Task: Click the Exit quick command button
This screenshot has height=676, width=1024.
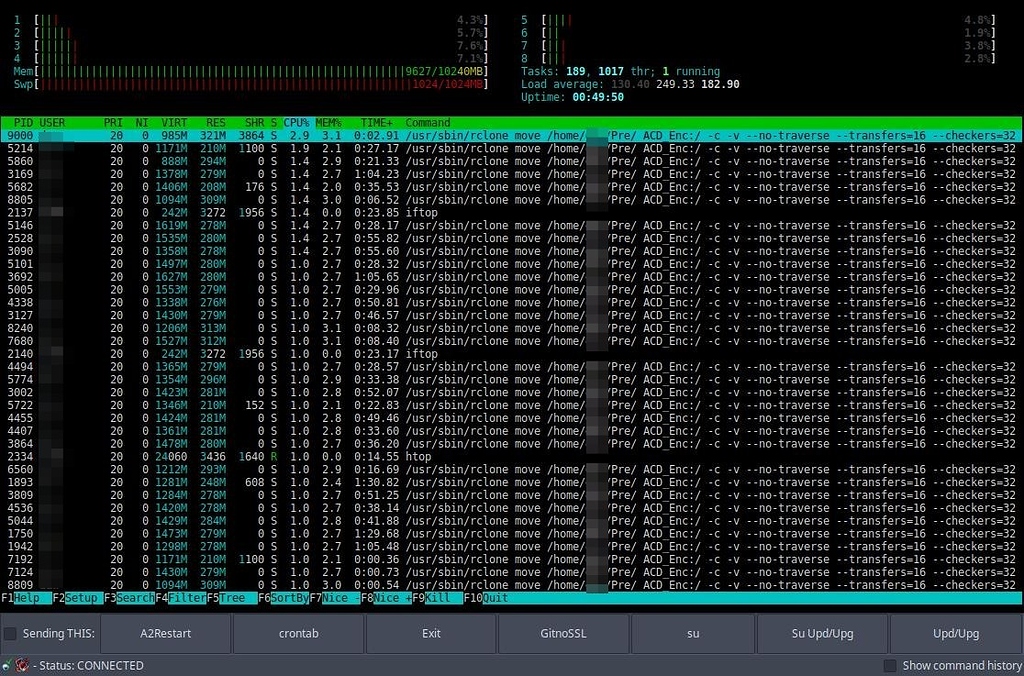Action: (431, 634)
